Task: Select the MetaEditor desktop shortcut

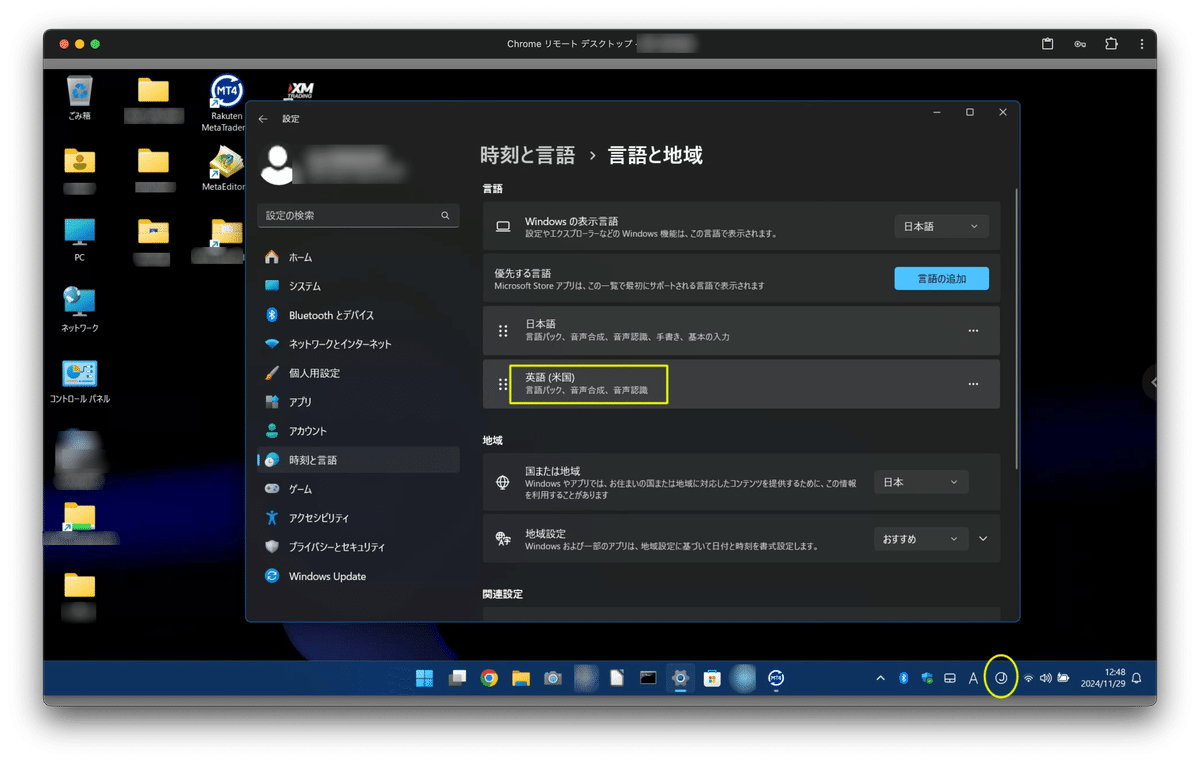Action: 226,169
